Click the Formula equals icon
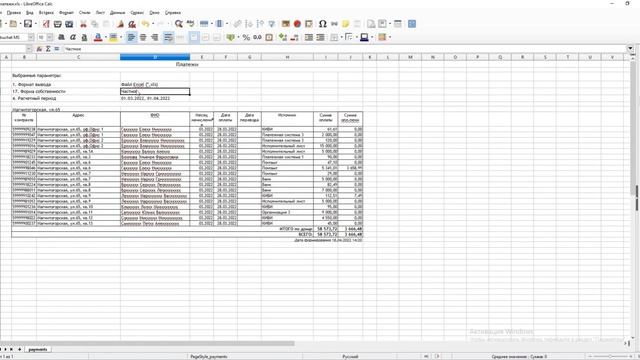The height and width of the screenshot is (360, 640). click(57, 49)
